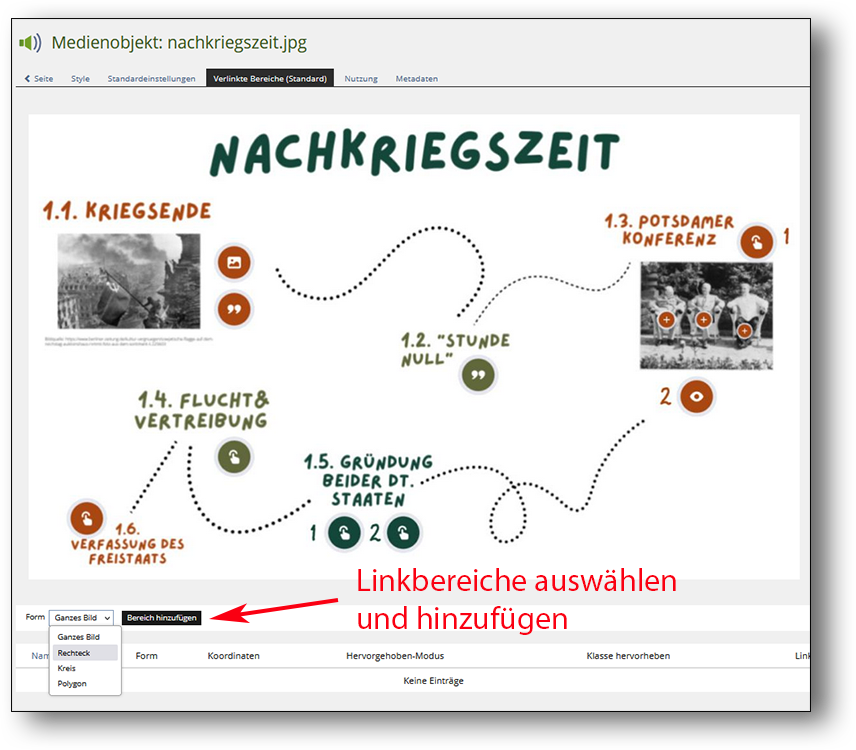Click the orange touch icon near Verfassung des Freistaats
The width and height of the screenshot is (856, 750).
pyautogui.click(x=86, y=518)
